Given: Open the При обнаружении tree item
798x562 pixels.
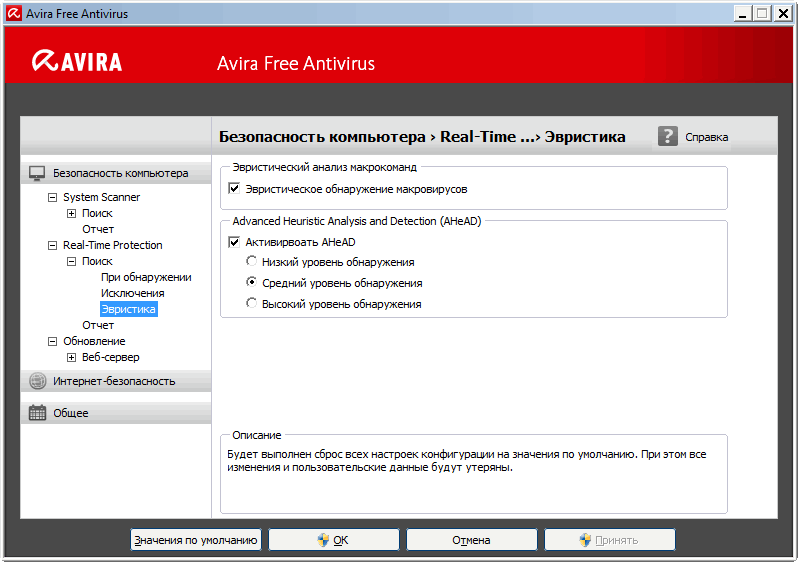Looking at the screenshot, I should [146, 277].
